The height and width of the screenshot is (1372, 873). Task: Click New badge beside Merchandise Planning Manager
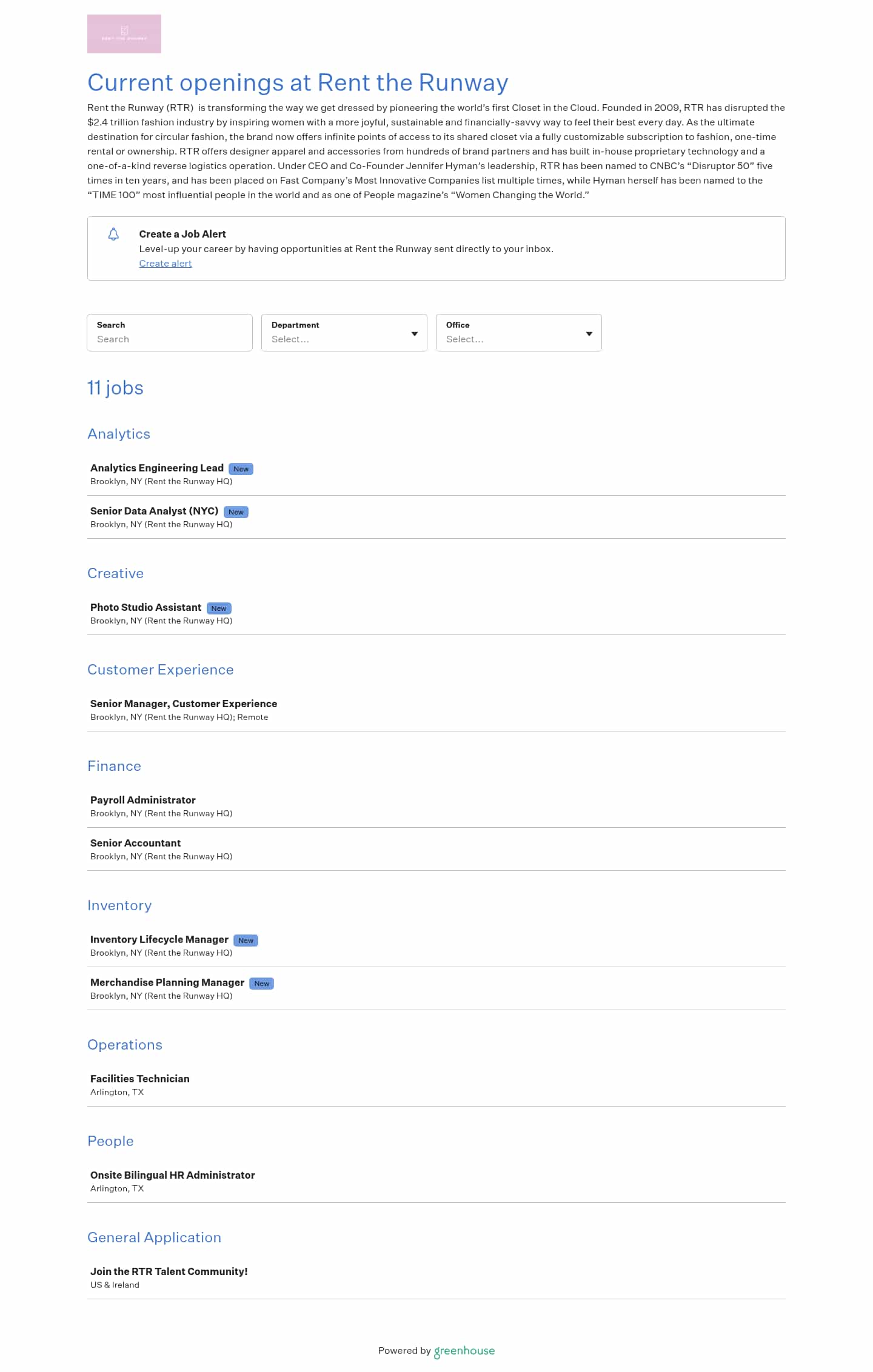pyautogui.click(x=261, y=984)
